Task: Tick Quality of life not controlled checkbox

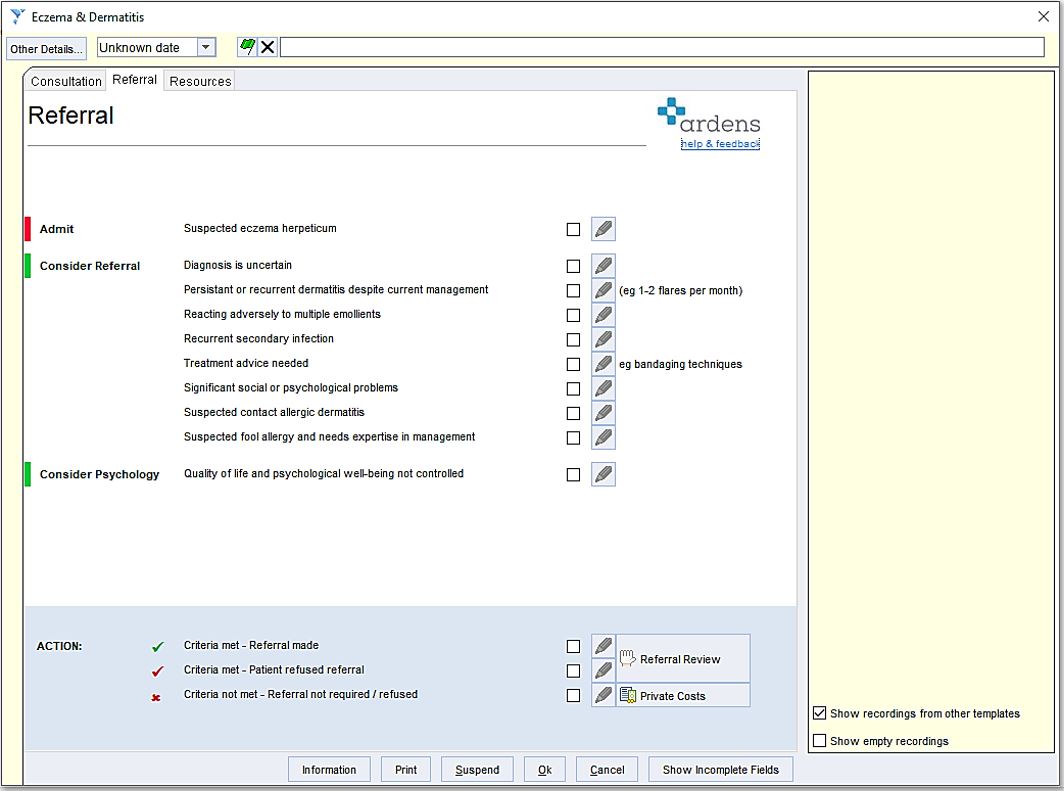Action: point(573,474)
